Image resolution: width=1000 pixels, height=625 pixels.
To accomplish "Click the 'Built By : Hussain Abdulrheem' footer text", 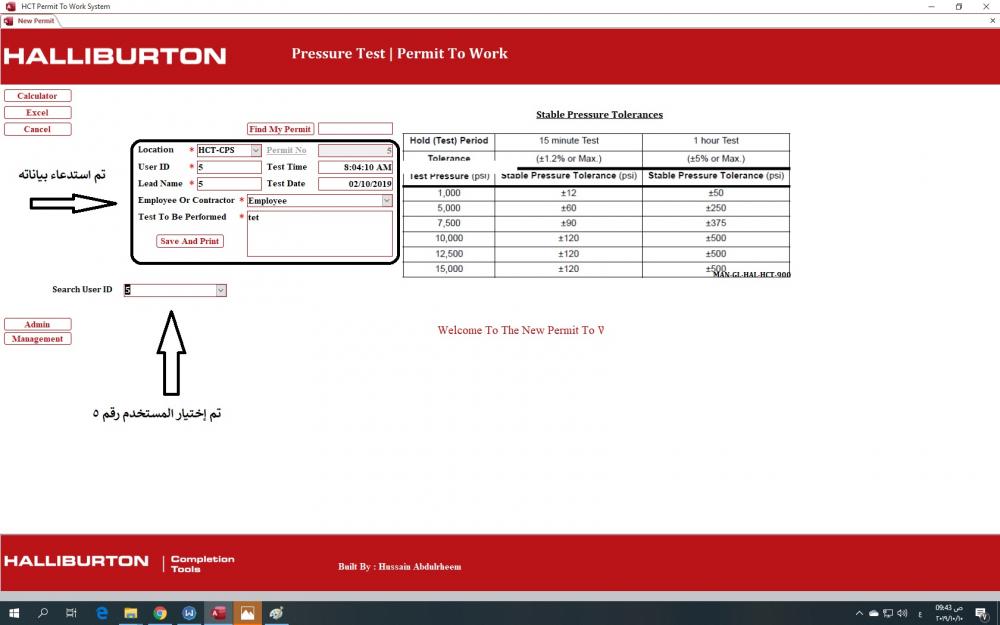I will point(400,566).
